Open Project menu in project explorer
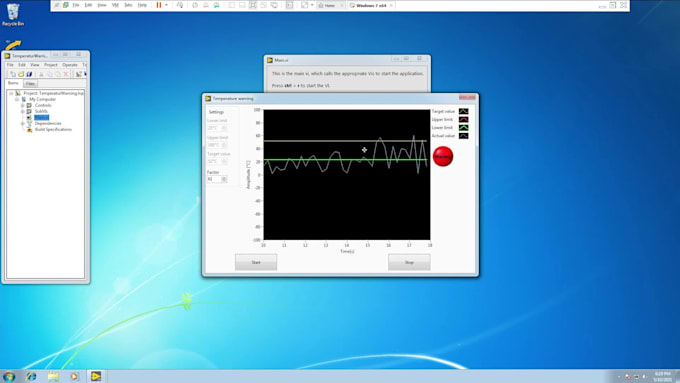680x383 pixels. (x=51, y=65)
